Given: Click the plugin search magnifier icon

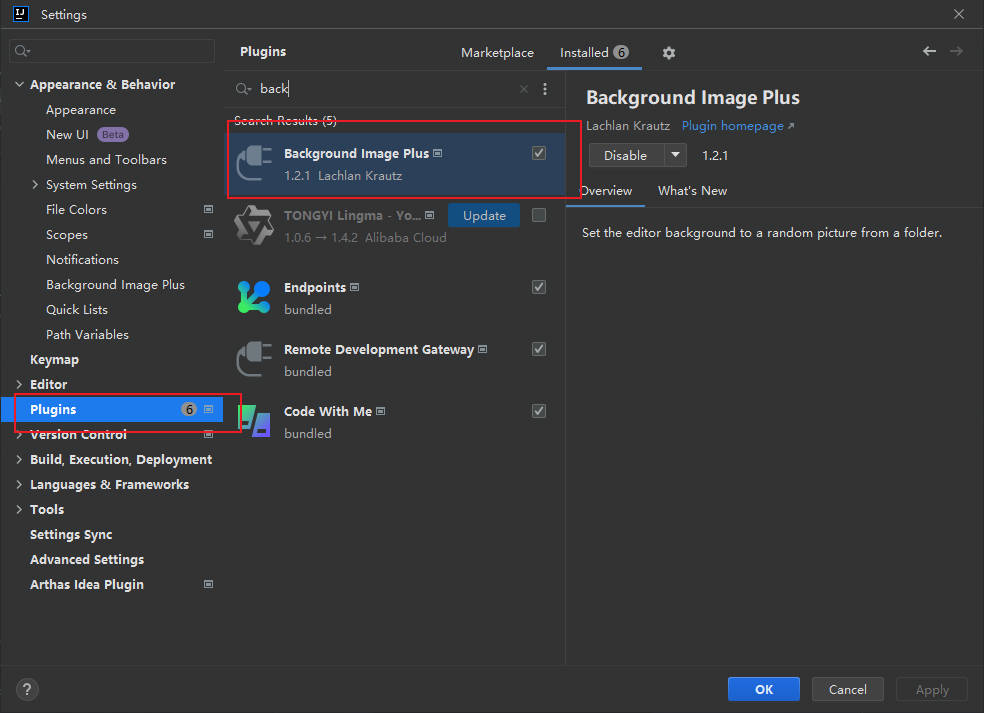Looking at the screenshot, I should click(243, 89).
